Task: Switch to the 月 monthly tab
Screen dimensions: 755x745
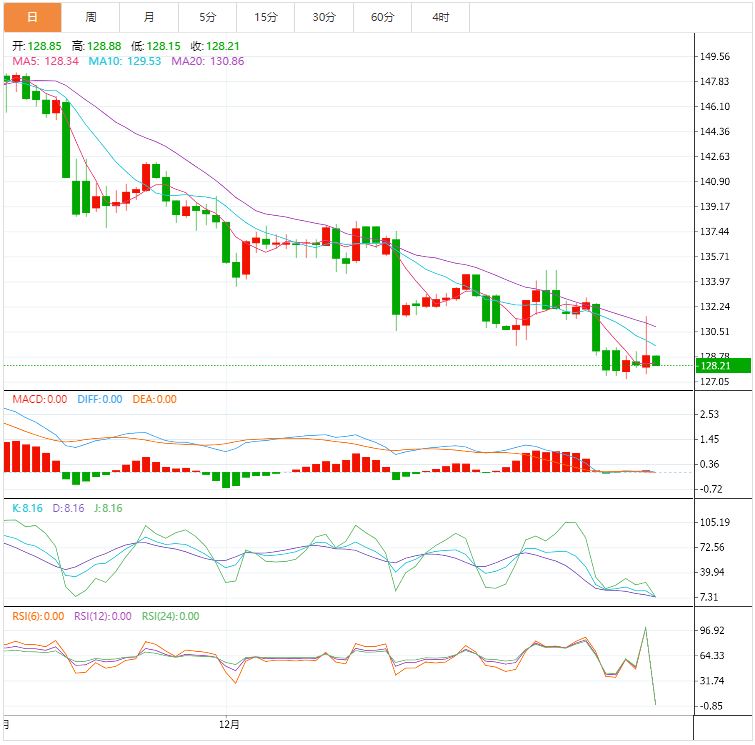Action: click(x=149, y=17)
